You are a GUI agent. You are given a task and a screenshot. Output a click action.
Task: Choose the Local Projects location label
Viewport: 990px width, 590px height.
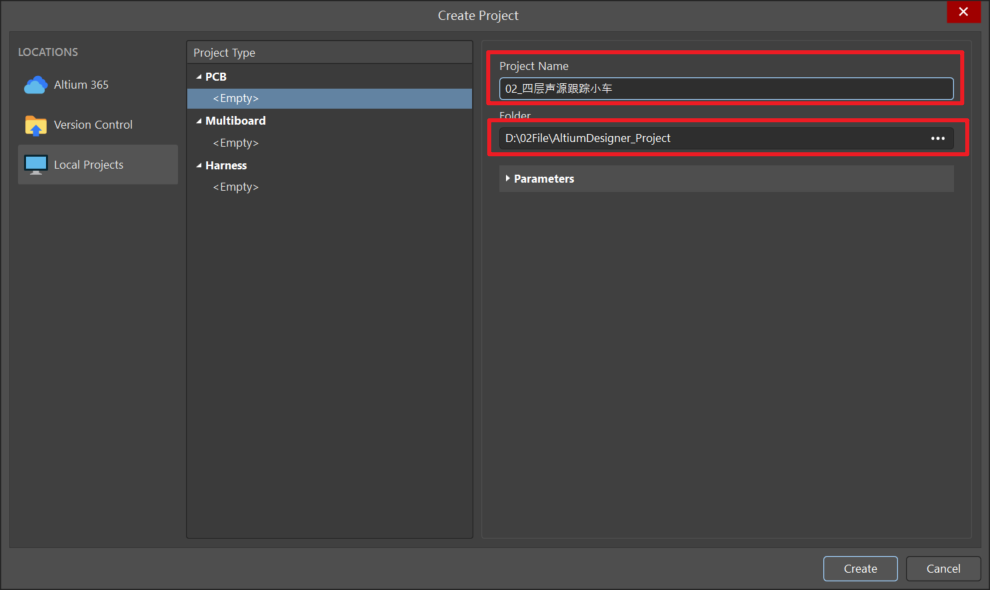88,165
